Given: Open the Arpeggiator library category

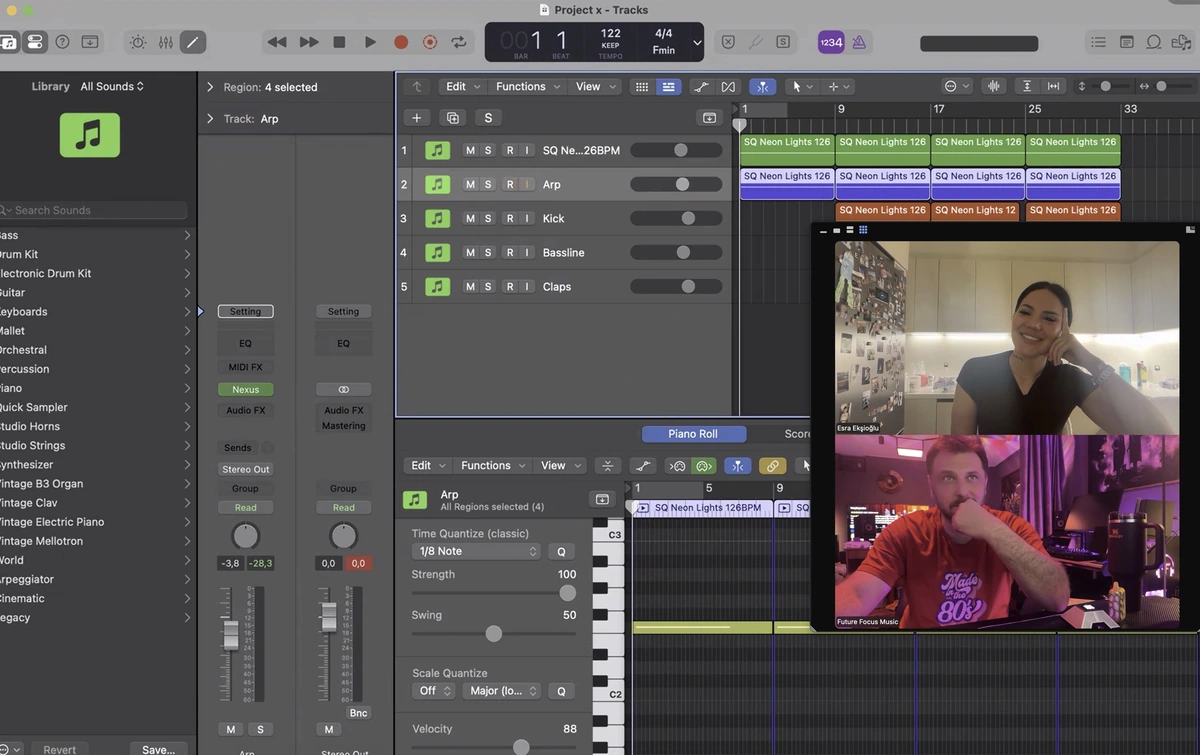Looking at the screenshot, I should tap(94, 579).
